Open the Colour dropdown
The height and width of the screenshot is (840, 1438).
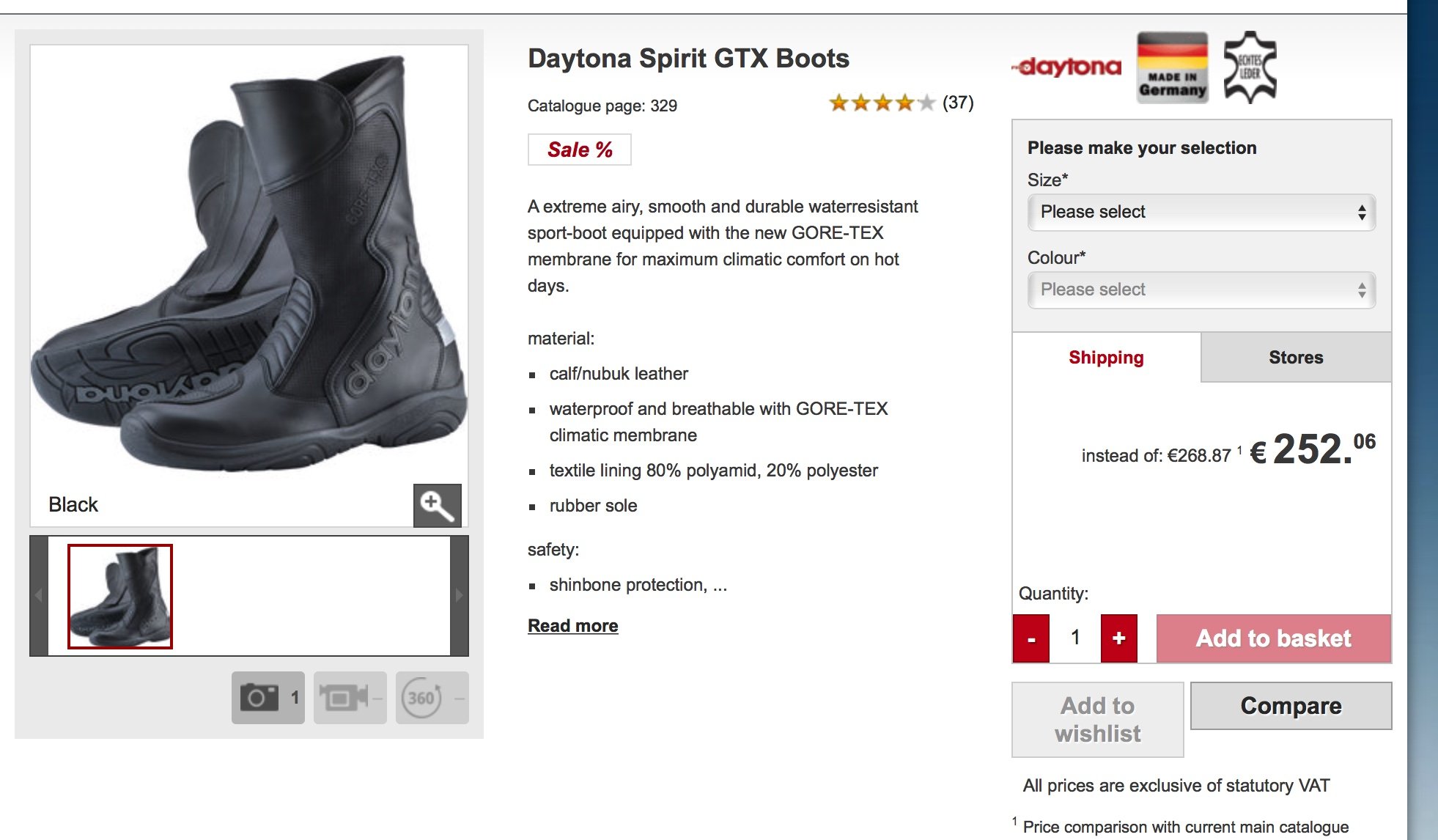point(1201,290)
